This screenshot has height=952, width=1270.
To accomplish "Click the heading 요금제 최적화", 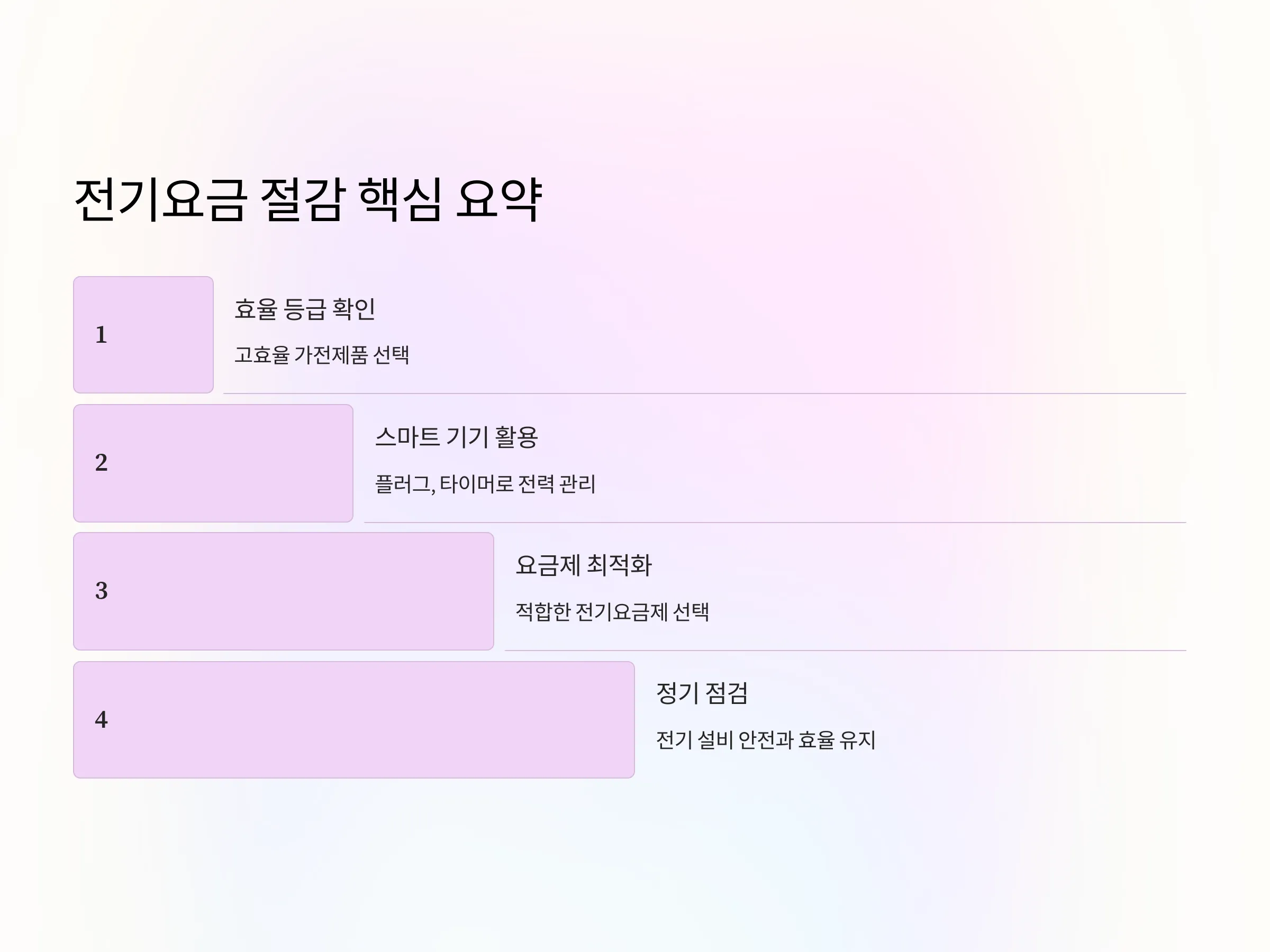I will 584,565.
